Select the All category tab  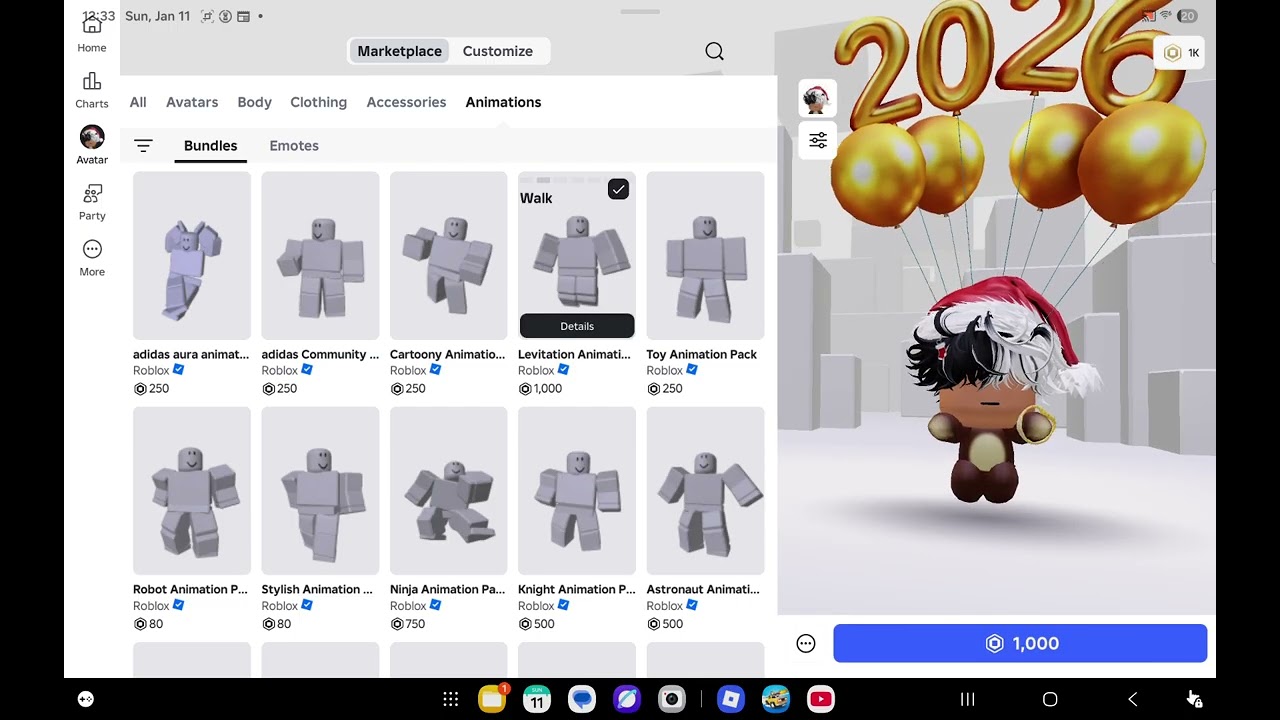tap(138, 102)
